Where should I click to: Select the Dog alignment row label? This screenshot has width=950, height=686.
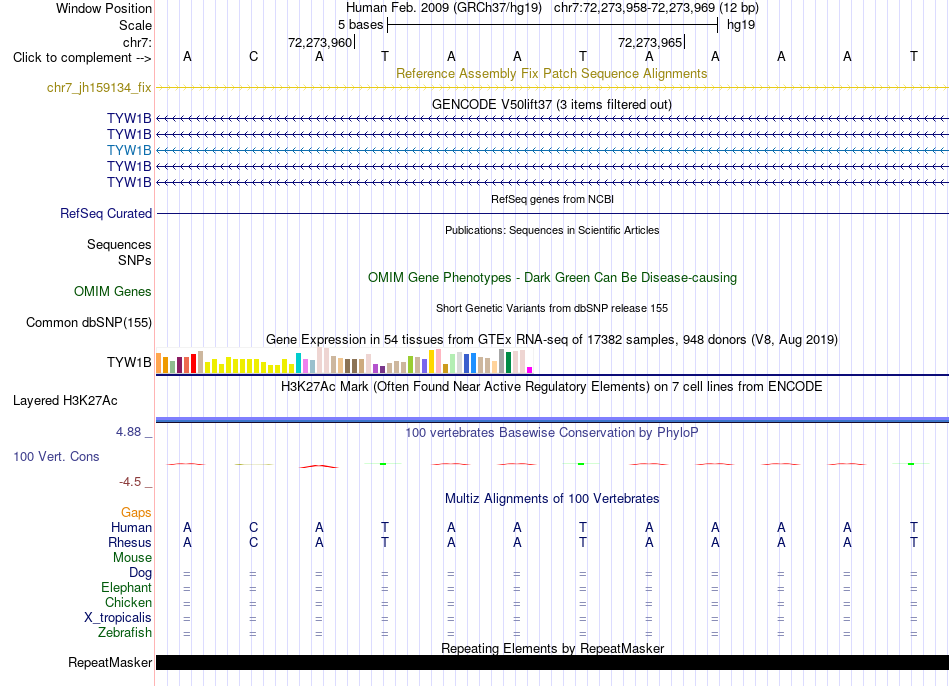140,573
